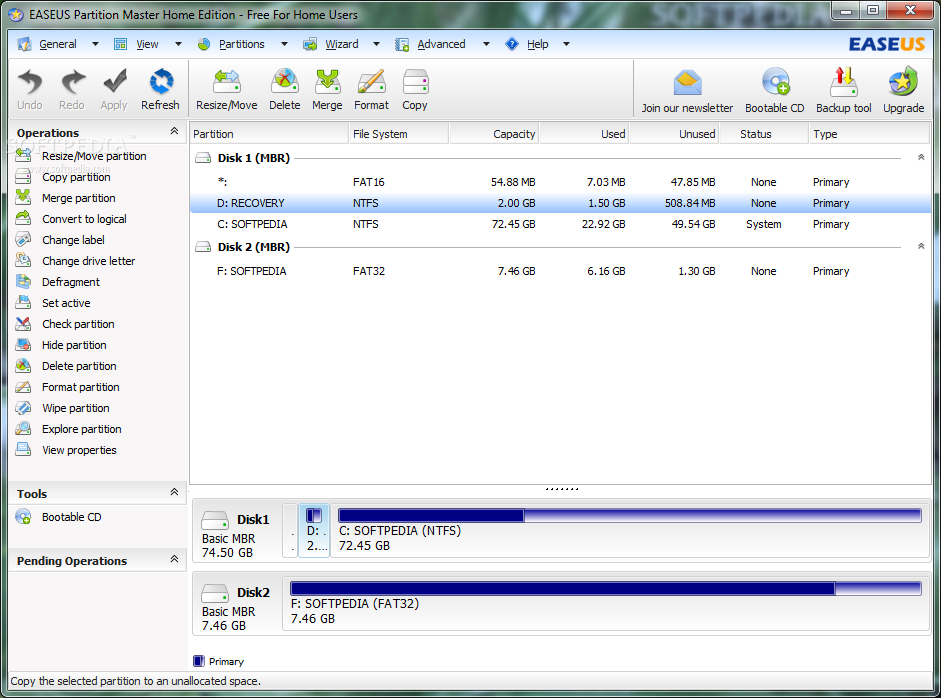This screenshot has width=941, height=698.
Task: Open Help menu dropdown arrow
Action: point(566,44)
